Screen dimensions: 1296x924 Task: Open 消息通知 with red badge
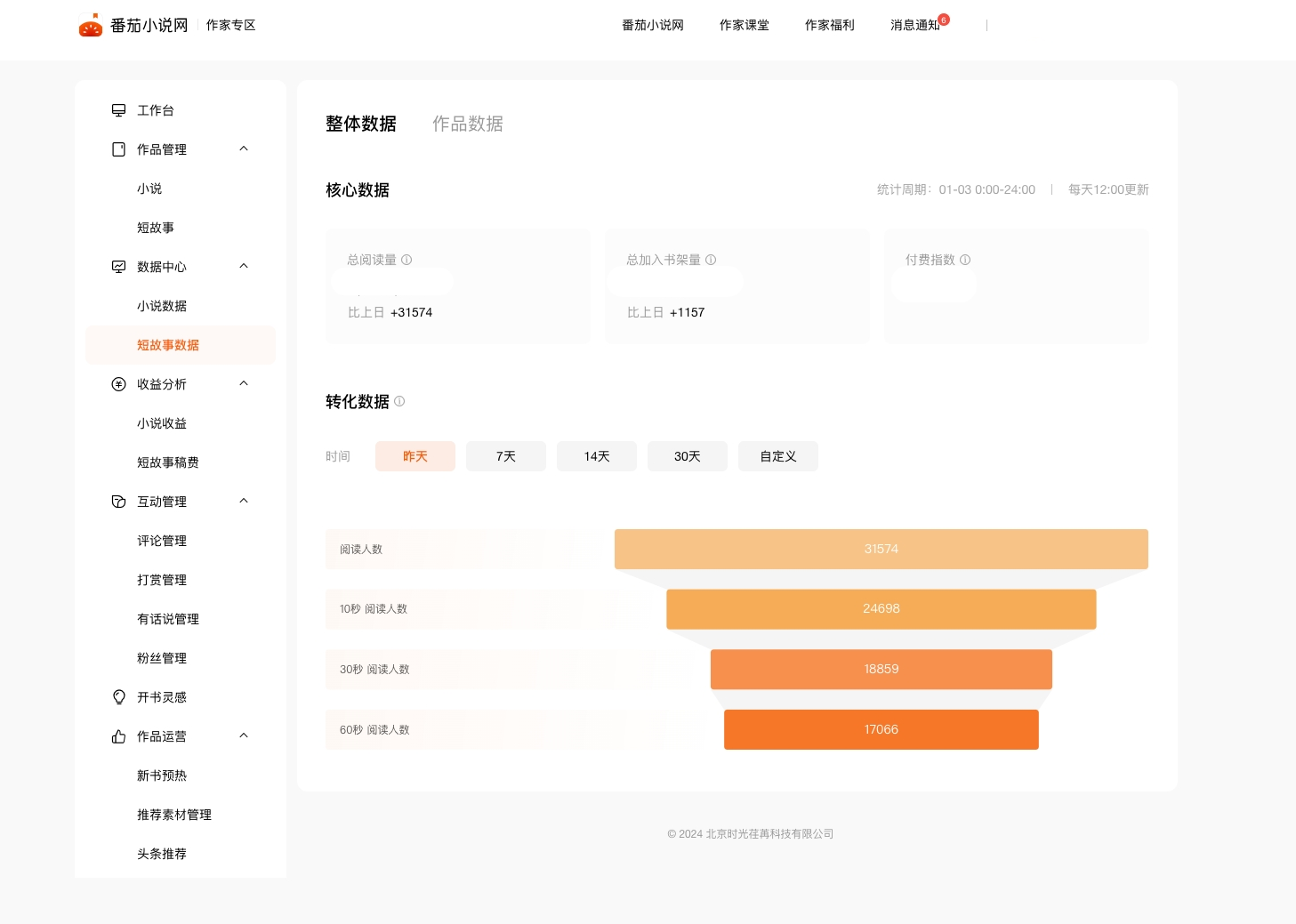coord(915,25)
